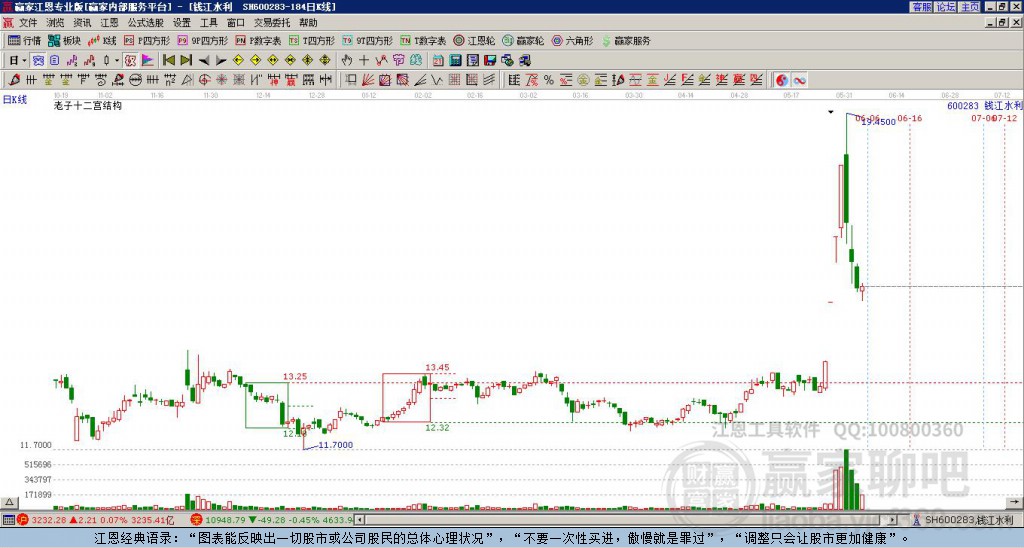Open the calculator icon

455,60
